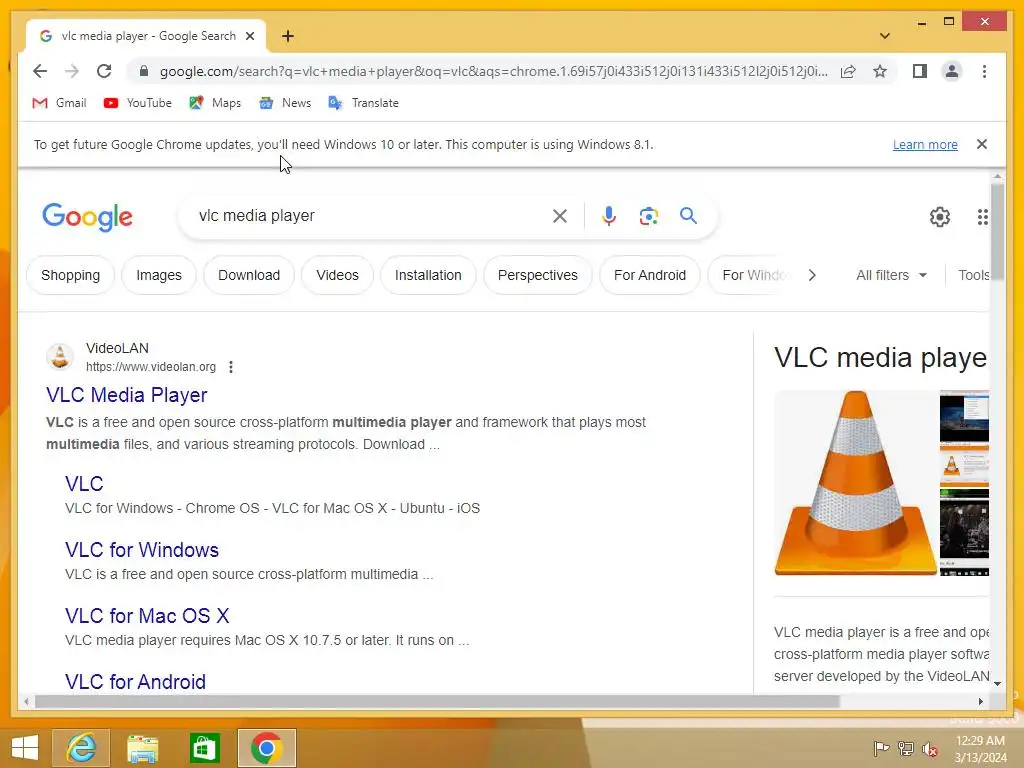The width and height of the screenshot is (1024, 768).
Task: Open the VLC for Android sitelink
Action: tap(135, 682)
